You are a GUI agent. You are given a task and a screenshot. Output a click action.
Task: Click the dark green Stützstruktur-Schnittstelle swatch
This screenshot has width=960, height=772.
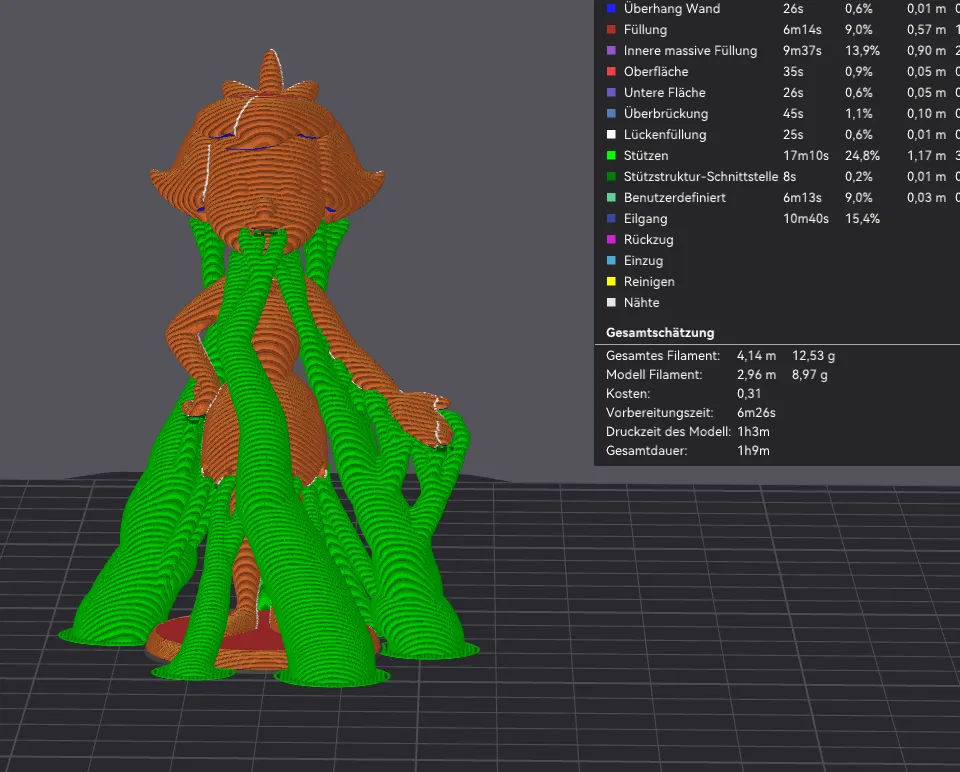tap(610, 176)
